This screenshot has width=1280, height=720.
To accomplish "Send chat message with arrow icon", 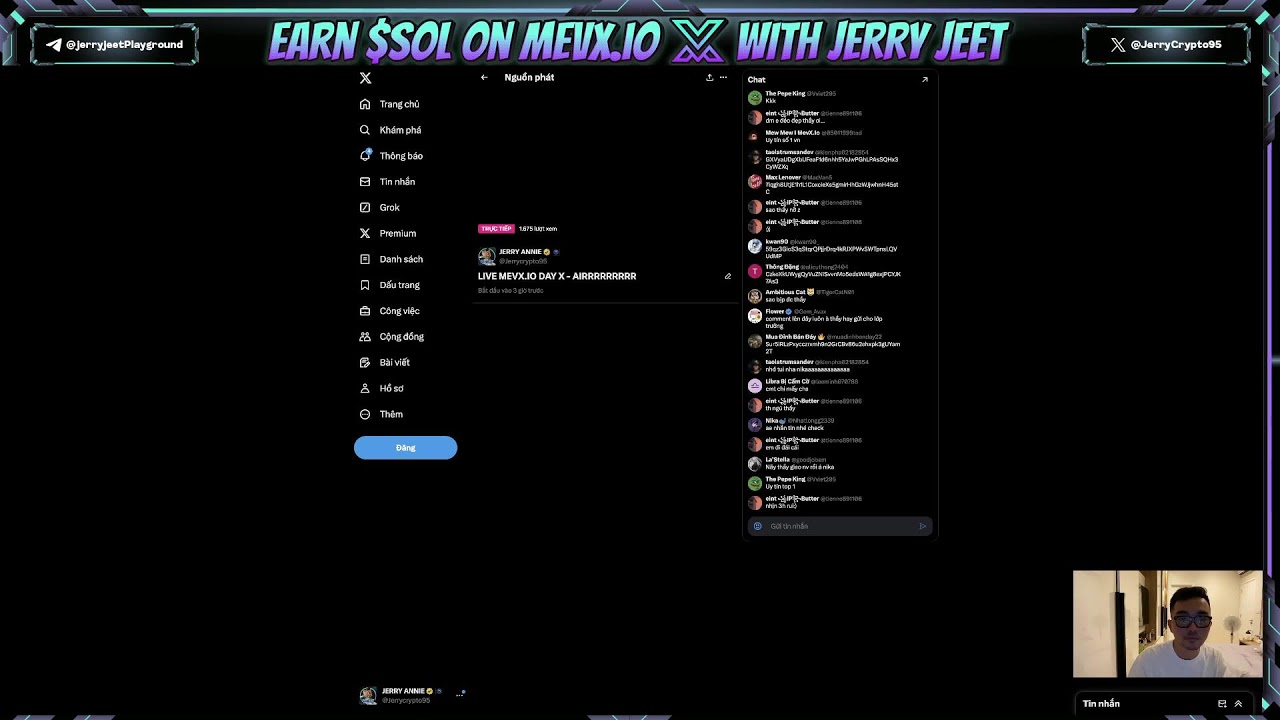I will 923,526.
